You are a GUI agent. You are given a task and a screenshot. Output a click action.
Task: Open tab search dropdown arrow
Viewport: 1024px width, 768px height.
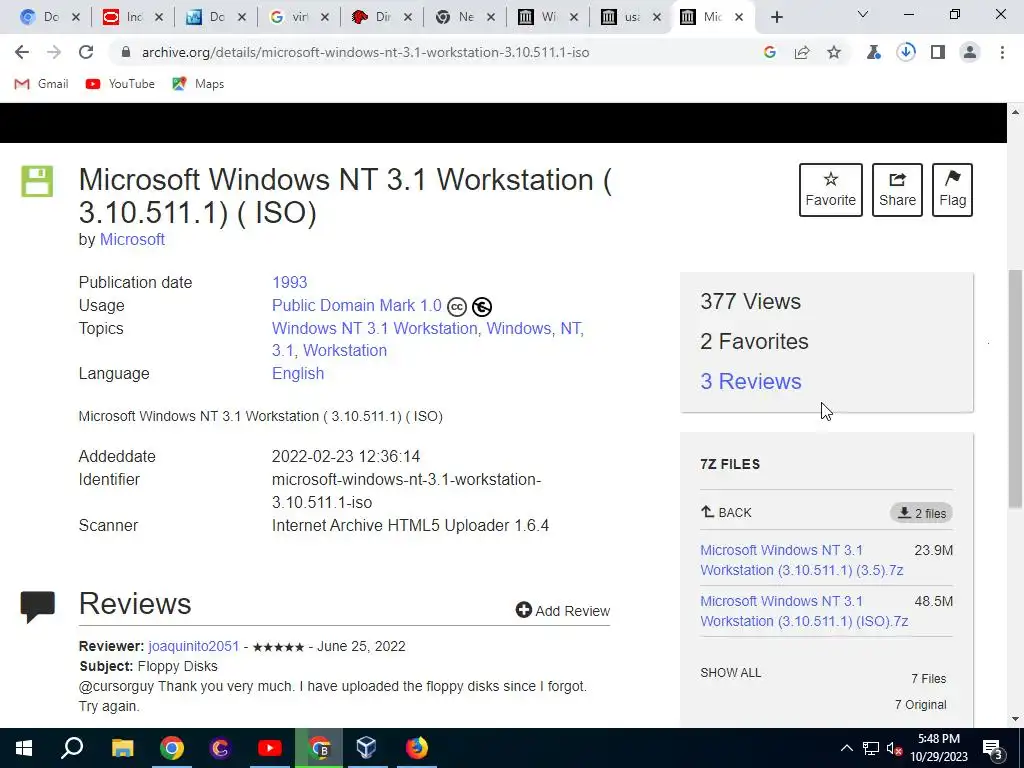pos(863,14)
